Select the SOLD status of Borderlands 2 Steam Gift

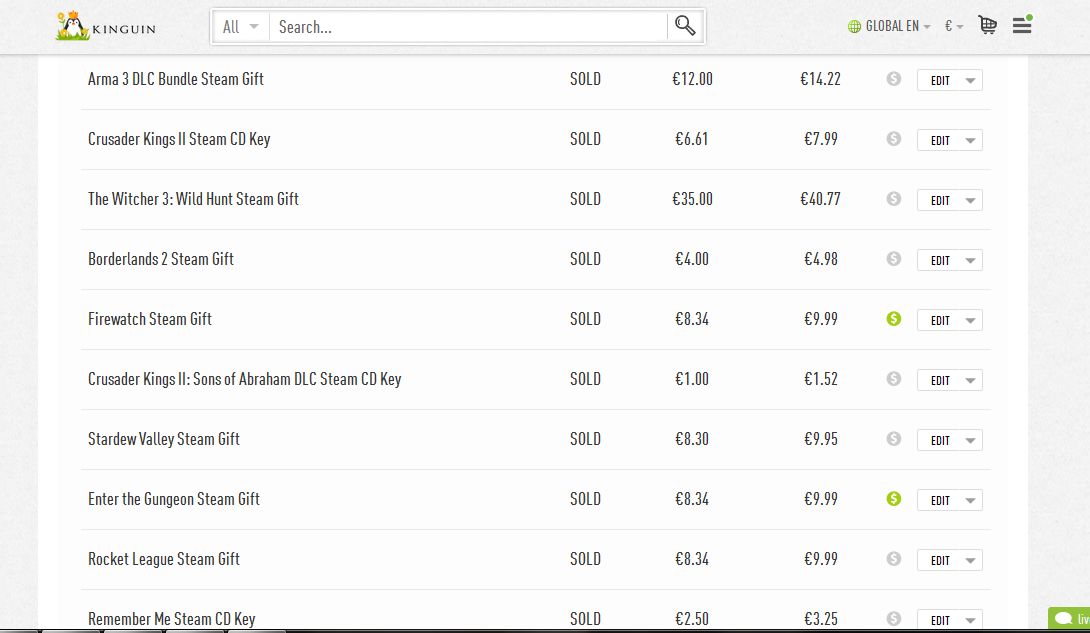(585, 259)
